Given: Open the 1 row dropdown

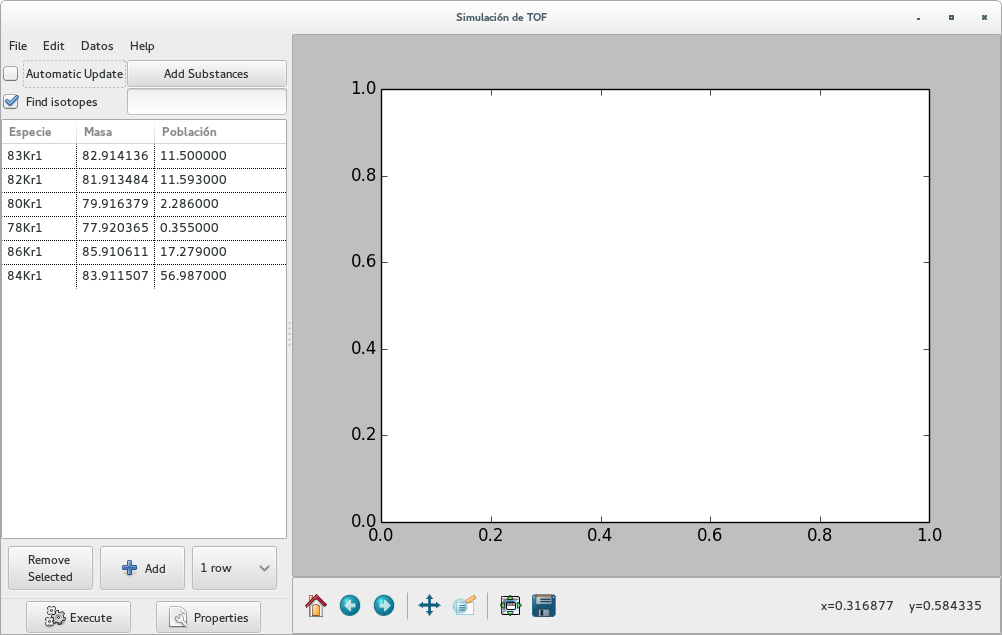Looking at the screenshot, I should tap(235, 568).
